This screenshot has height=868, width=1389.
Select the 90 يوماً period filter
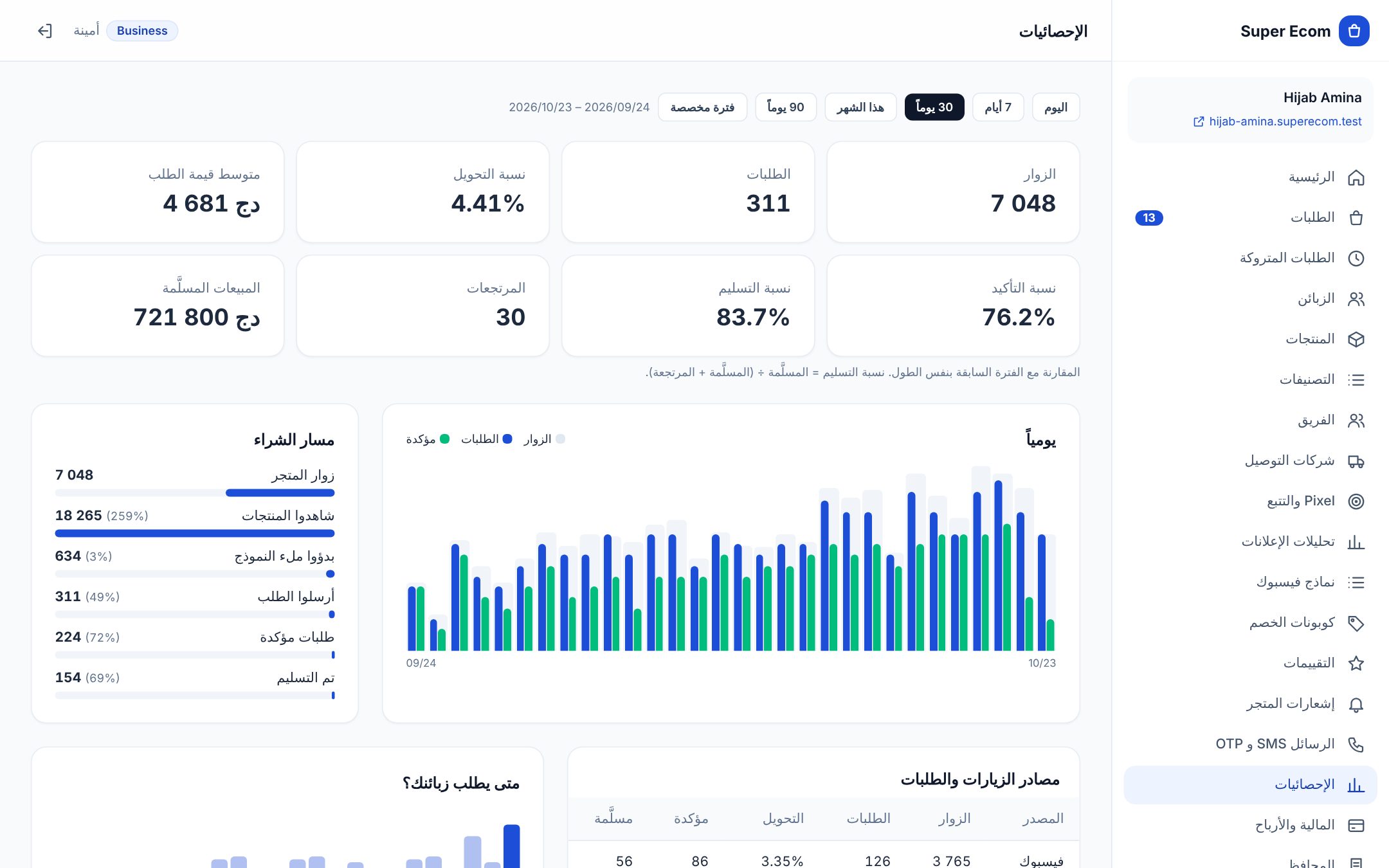coord(786,107)
